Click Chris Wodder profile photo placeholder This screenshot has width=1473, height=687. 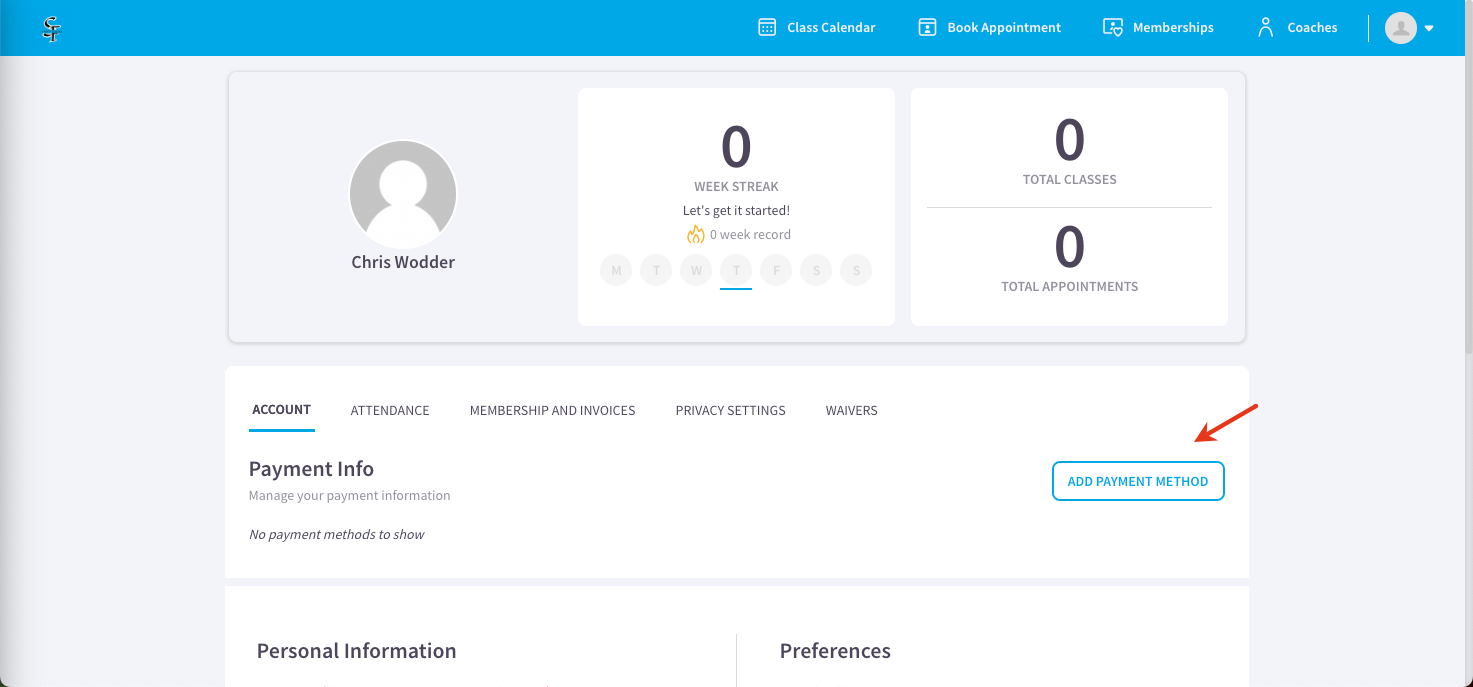coord(403,194)
